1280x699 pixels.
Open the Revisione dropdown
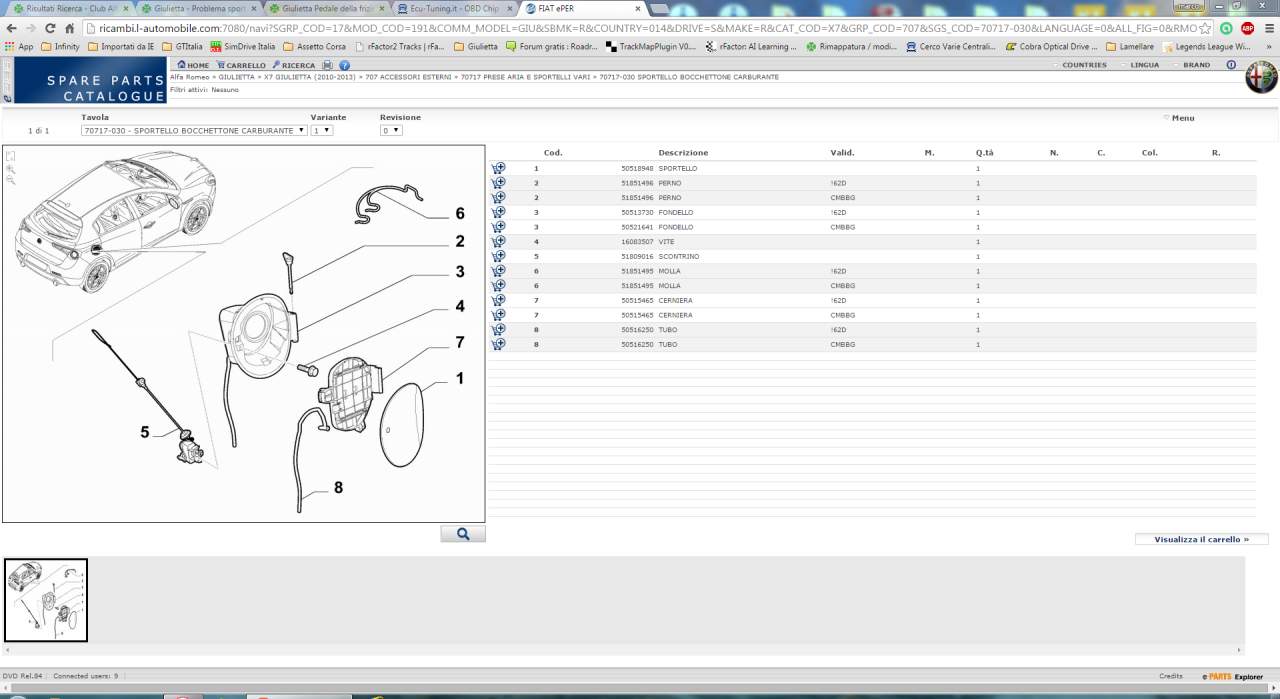pos(391,130)
